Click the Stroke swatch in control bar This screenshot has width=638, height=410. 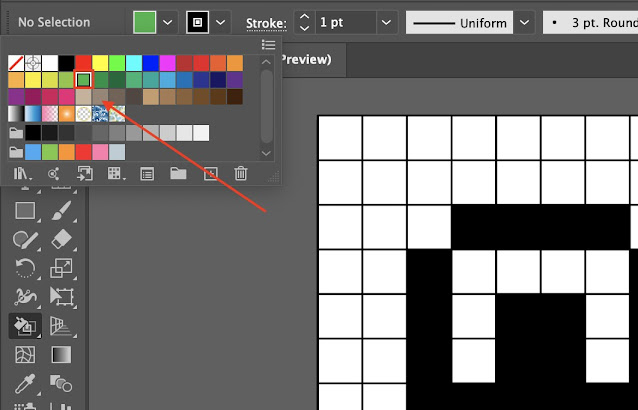tap(198, 22)
